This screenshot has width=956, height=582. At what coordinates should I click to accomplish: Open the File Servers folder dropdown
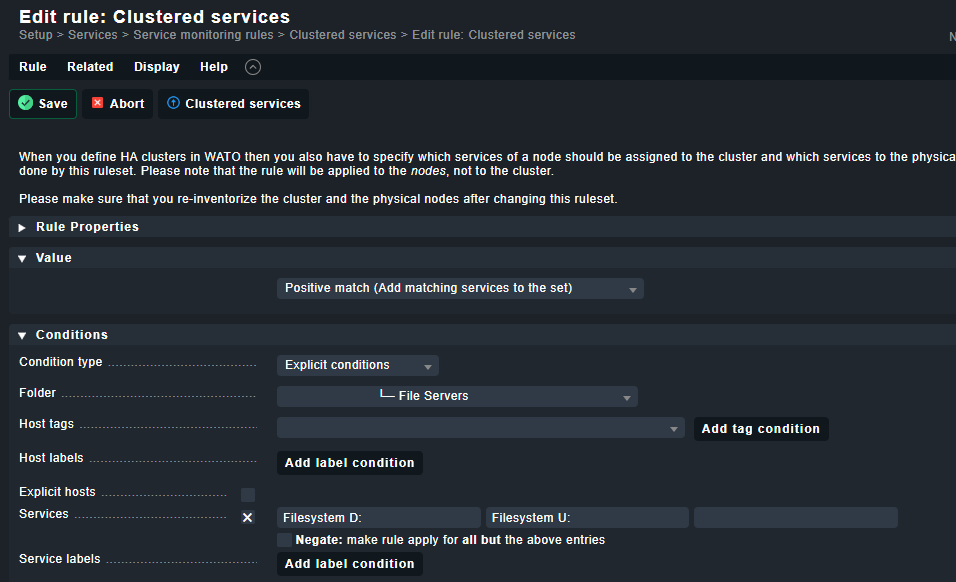point(456,396)
